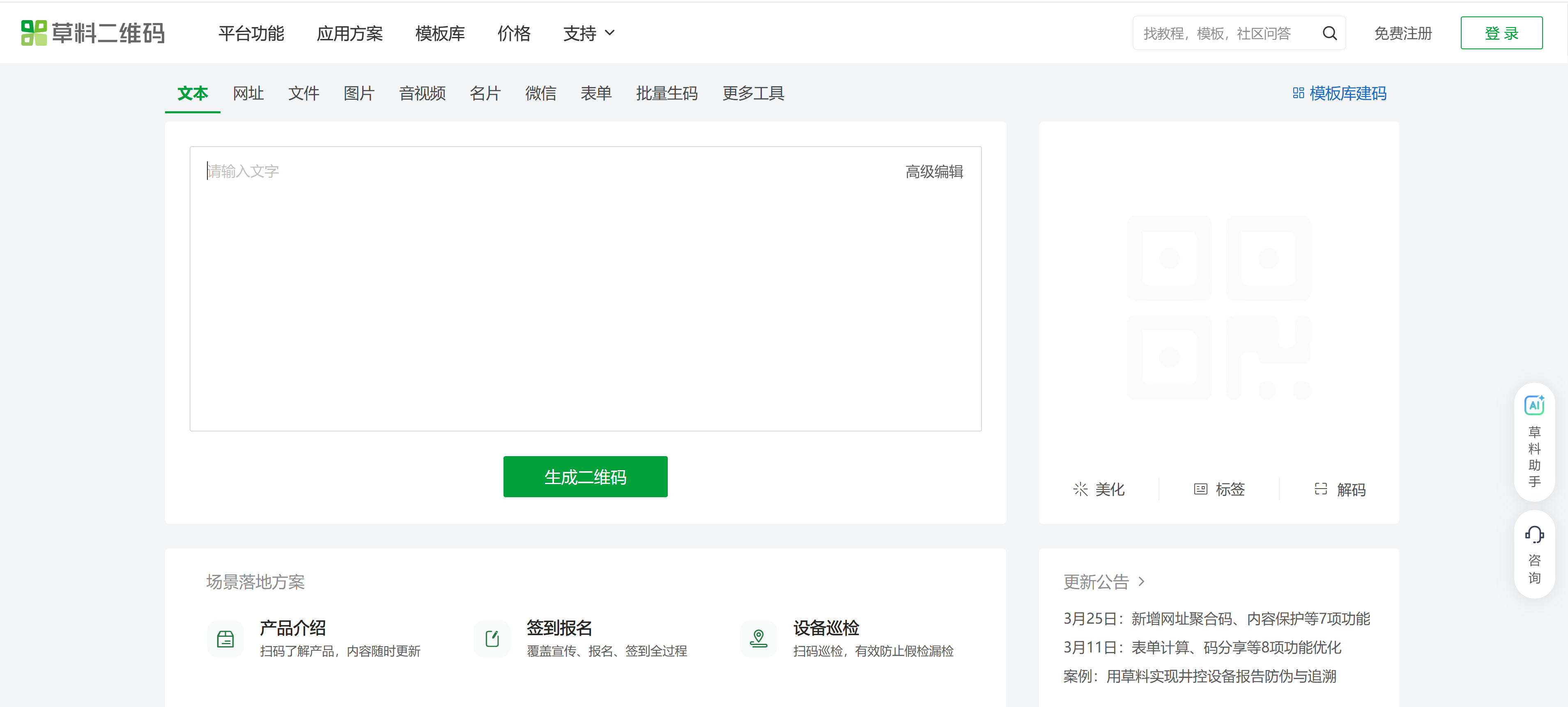Open the 更多工具 tab
This screenshot has width=1568, height=707.
pyautogui.click(x=753, y=94)
